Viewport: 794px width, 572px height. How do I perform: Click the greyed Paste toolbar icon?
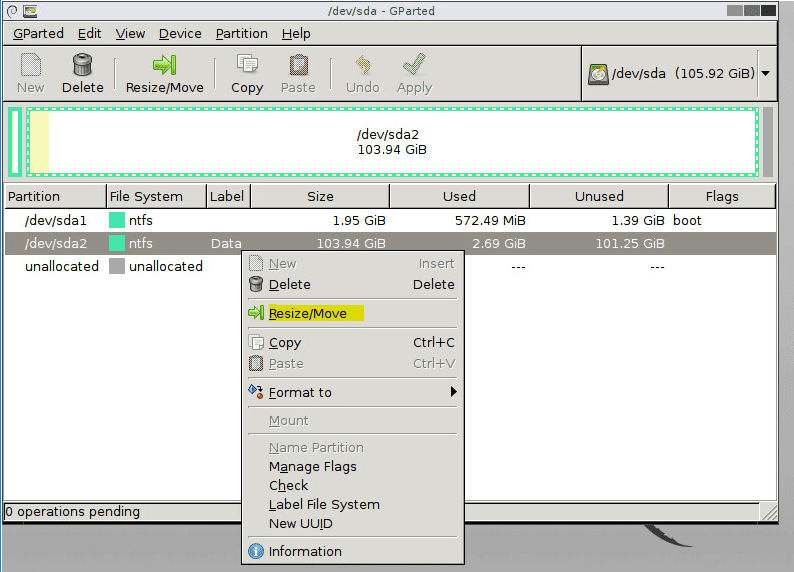point(298,65)
